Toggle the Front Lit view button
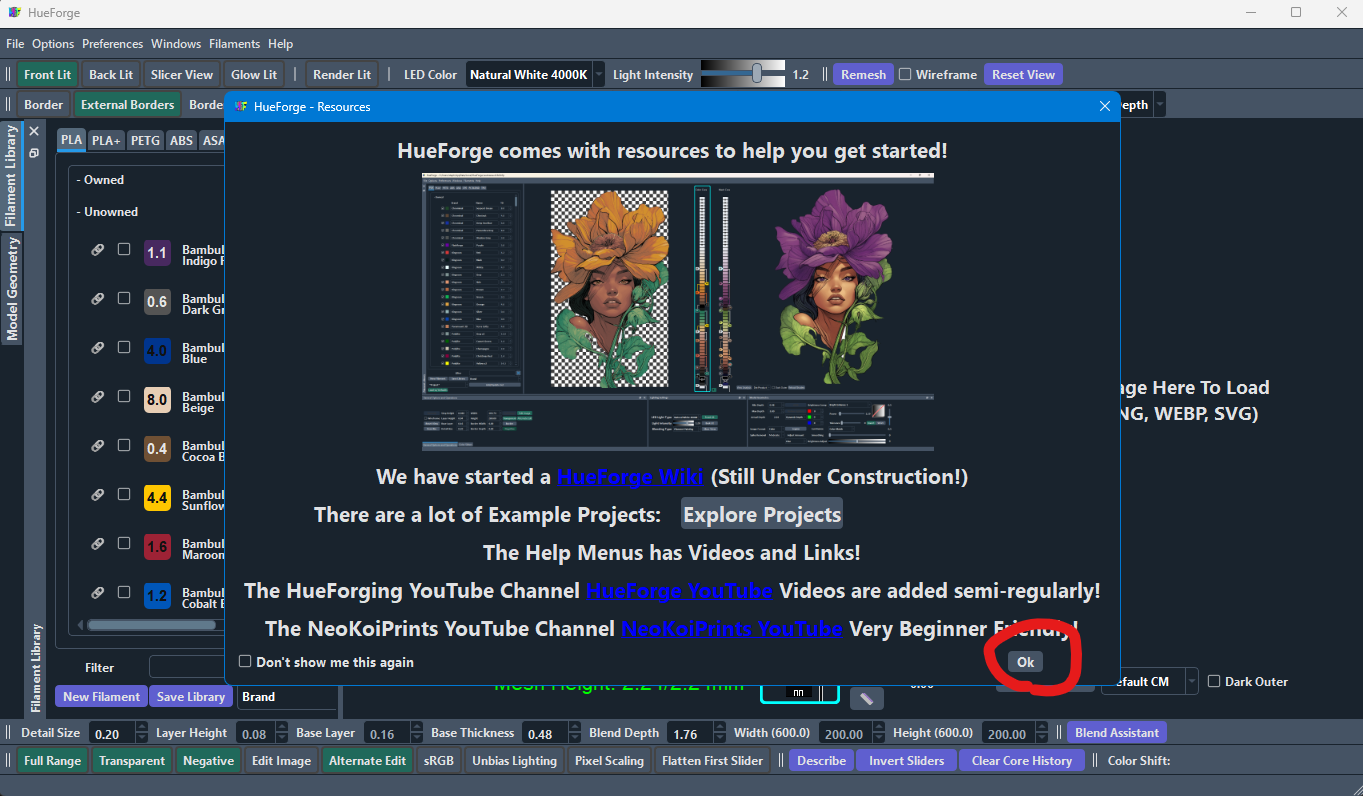The image size is (1363, 796). [48, 75]
